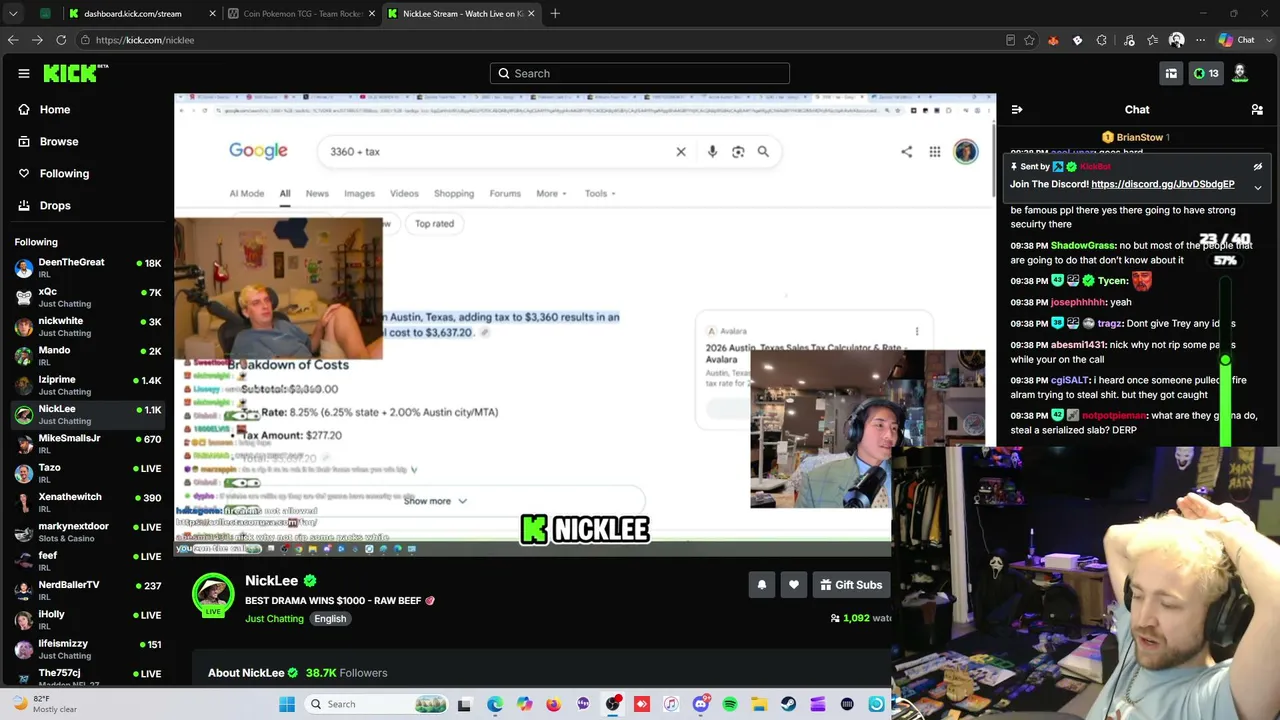Open Spotify from the taskbar
Image resolution: width=1280 pixels, height=720 pixels.
click(730, 704)
